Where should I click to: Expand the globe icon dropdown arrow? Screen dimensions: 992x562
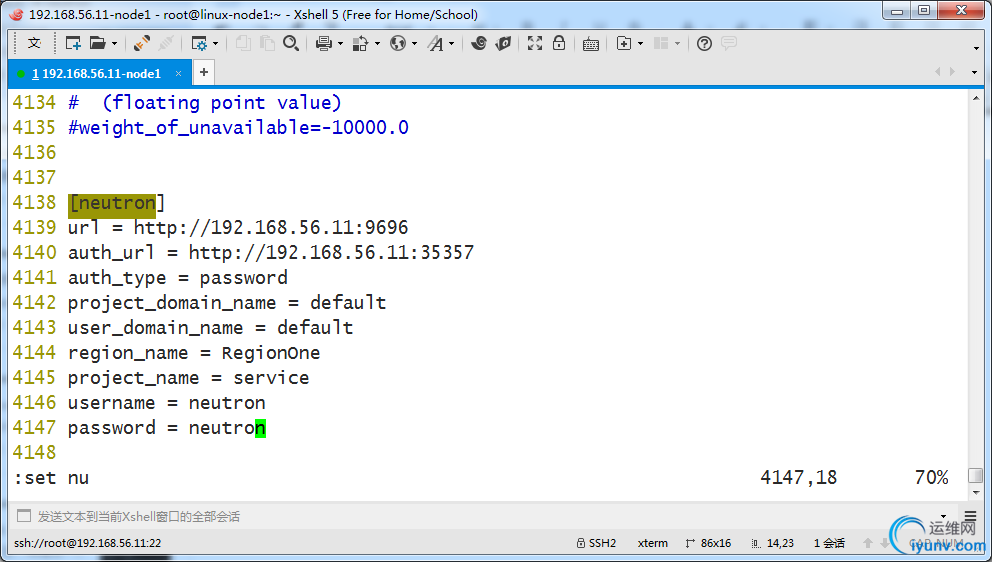pyautogui.click(x=414, y=44)
